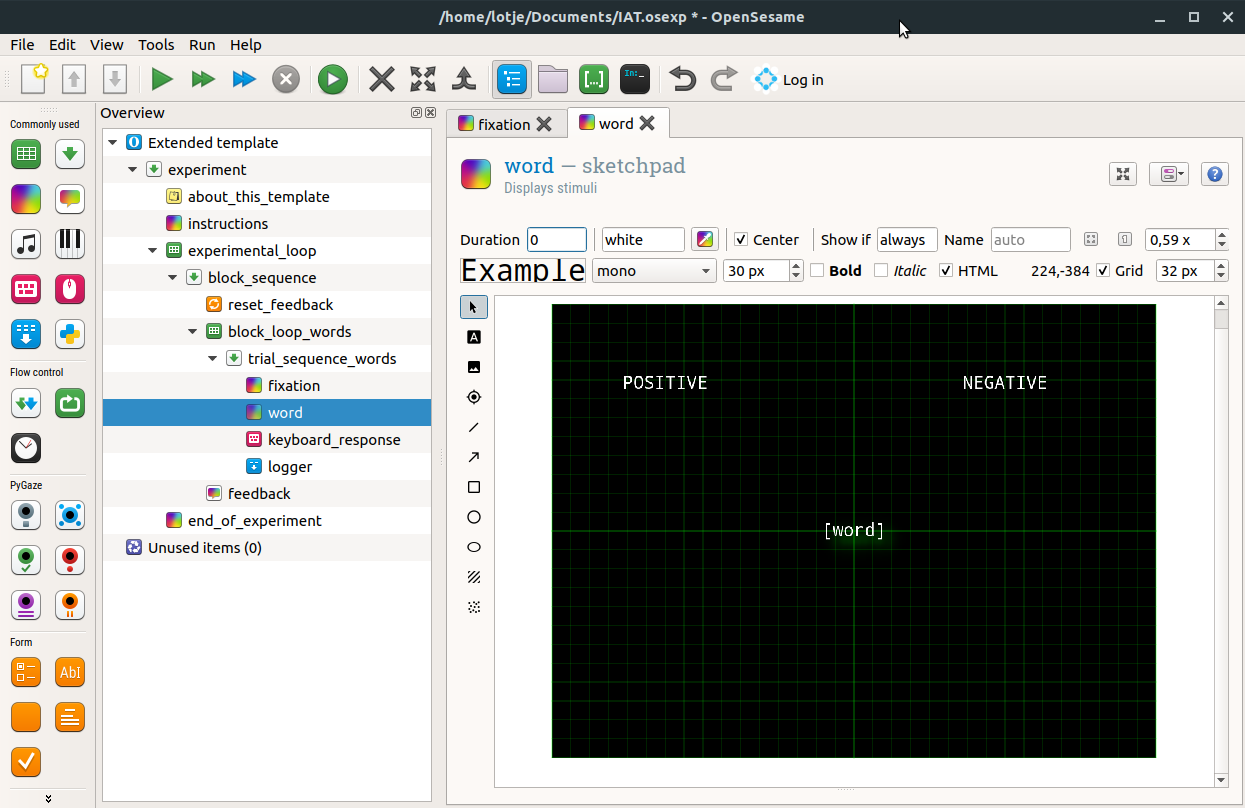
Task: Collapse the trial_sequence_words expander arrow
Action: tap(212, 359)
